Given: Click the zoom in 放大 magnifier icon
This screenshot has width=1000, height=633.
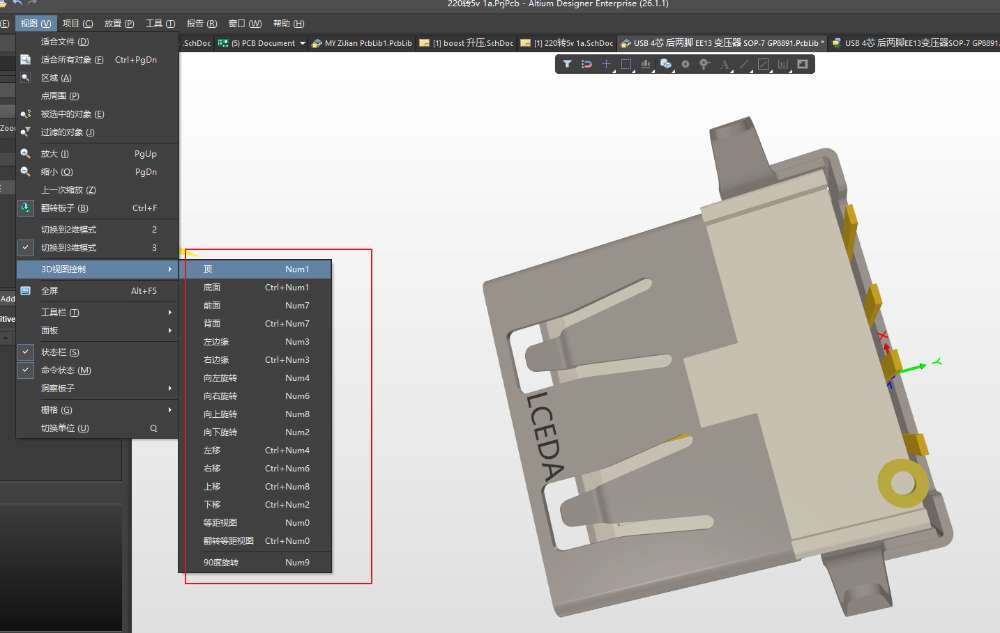Looking at the screenshot, I should 26,154.
